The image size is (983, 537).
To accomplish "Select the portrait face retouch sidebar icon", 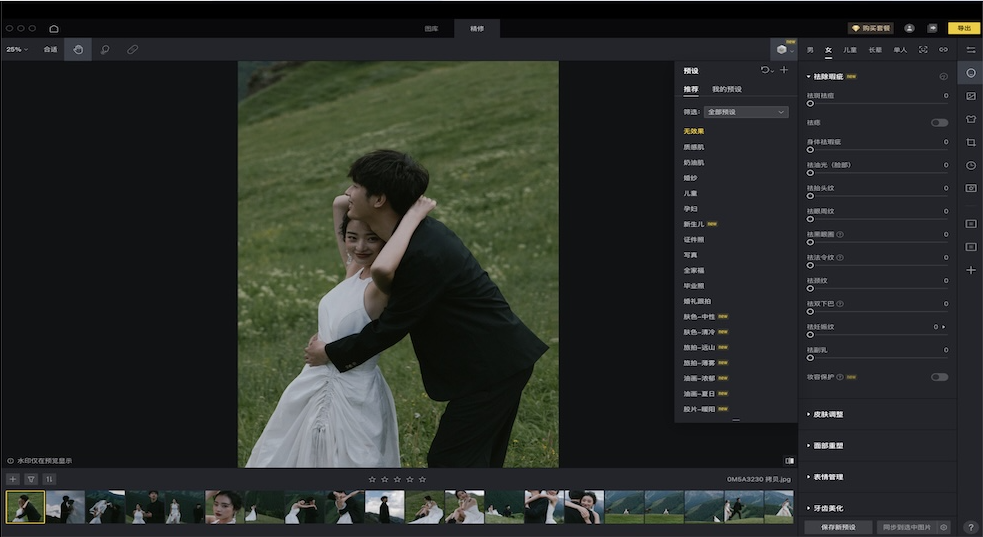I will [970, 73].
